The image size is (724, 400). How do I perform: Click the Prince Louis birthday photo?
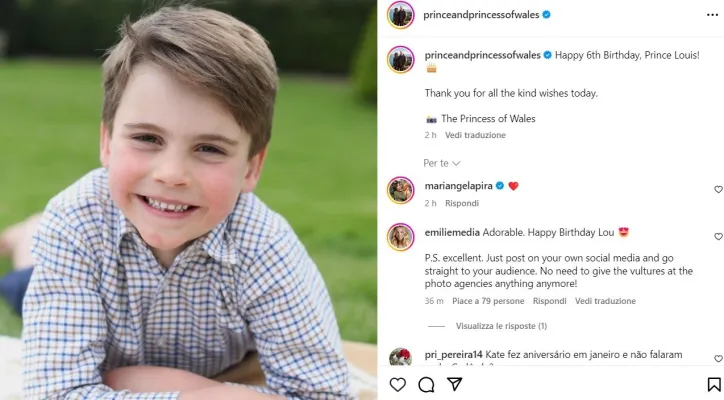point(188,200)
